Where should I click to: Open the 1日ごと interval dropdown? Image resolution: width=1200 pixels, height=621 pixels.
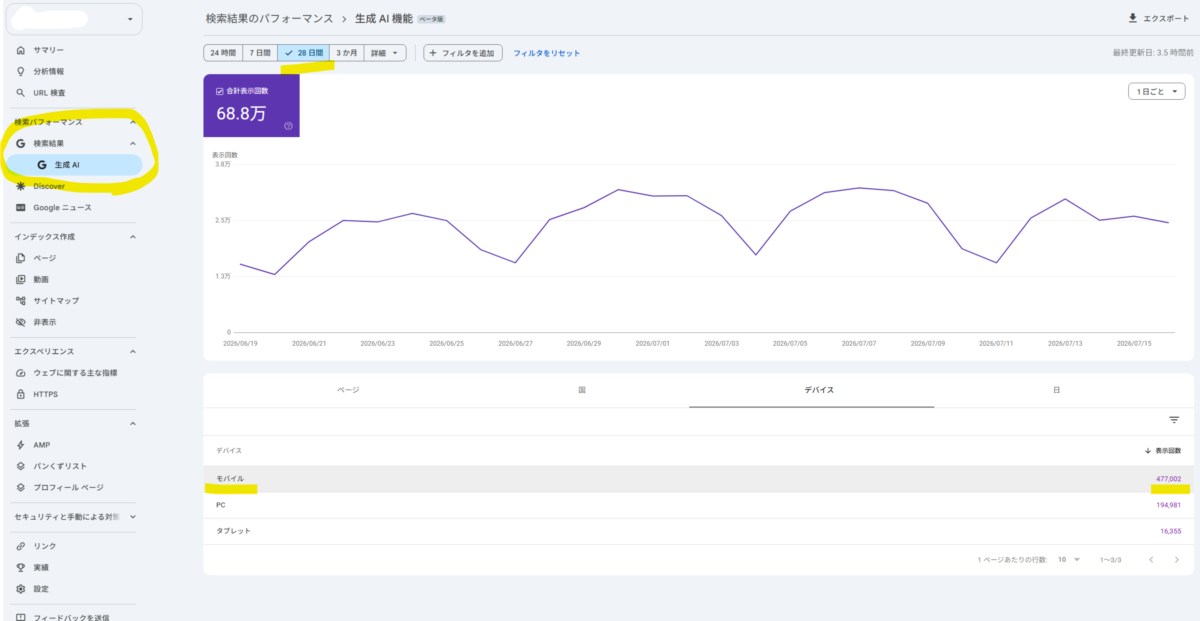[x=1156, y=92]
